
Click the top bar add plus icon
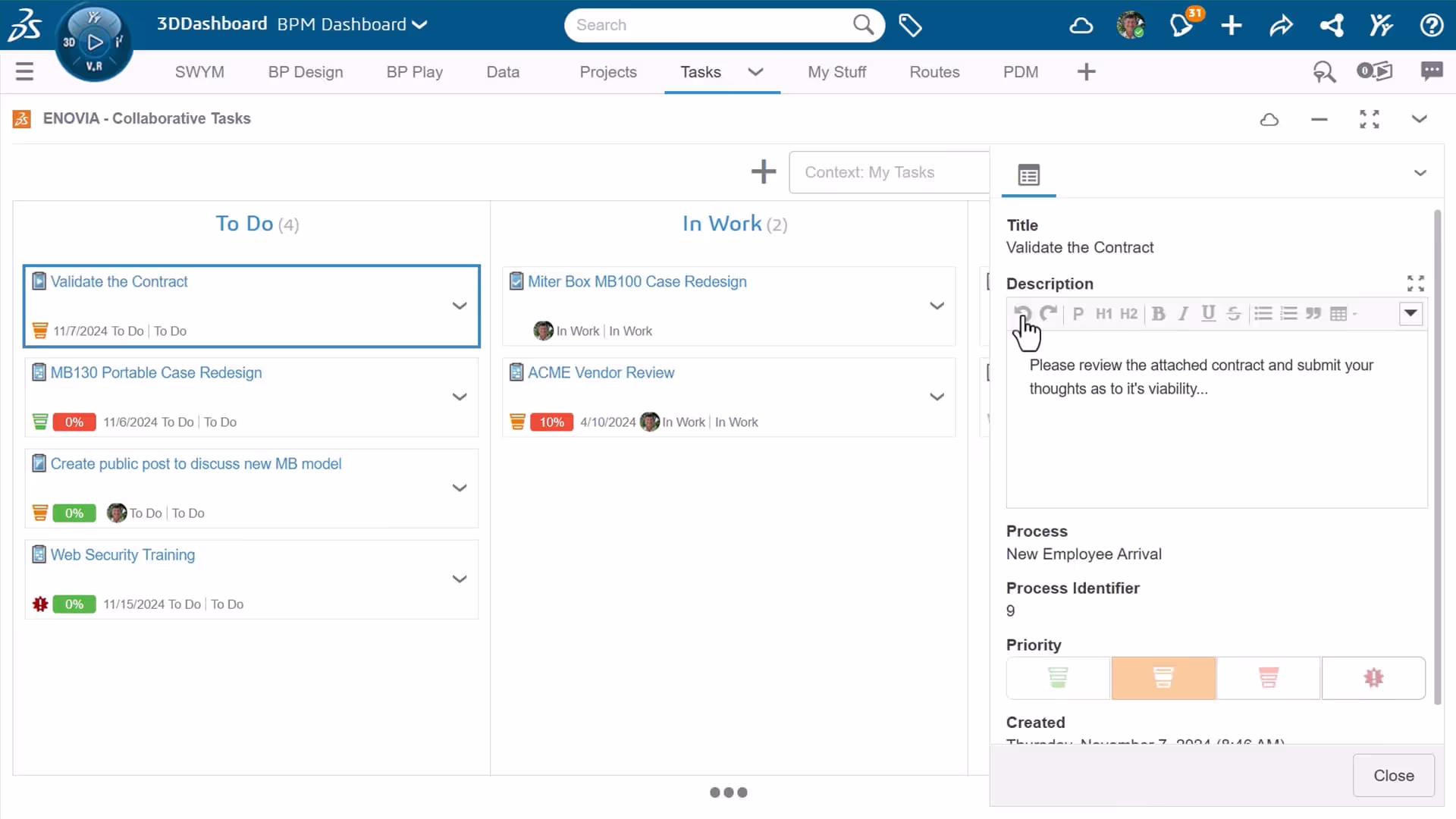(x=1231, y=26)
